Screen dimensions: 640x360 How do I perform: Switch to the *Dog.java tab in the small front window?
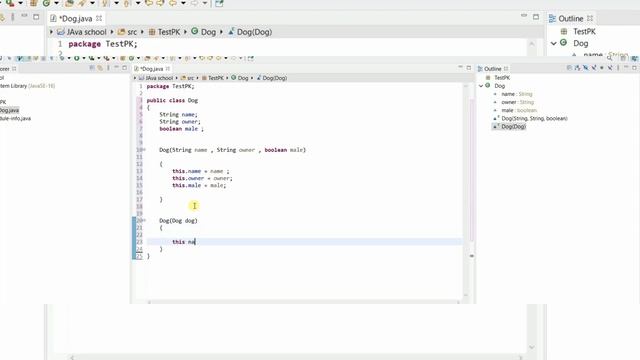tap(151, 69)
